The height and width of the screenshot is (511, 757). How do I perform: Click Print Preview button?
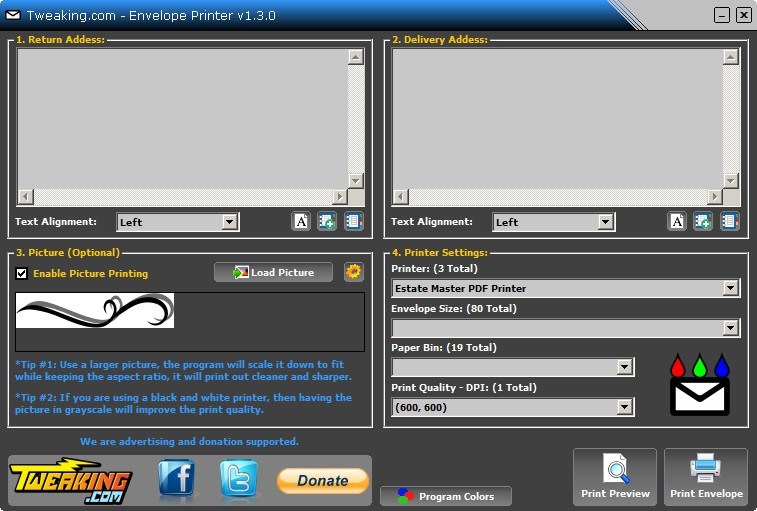coord(615,477)
